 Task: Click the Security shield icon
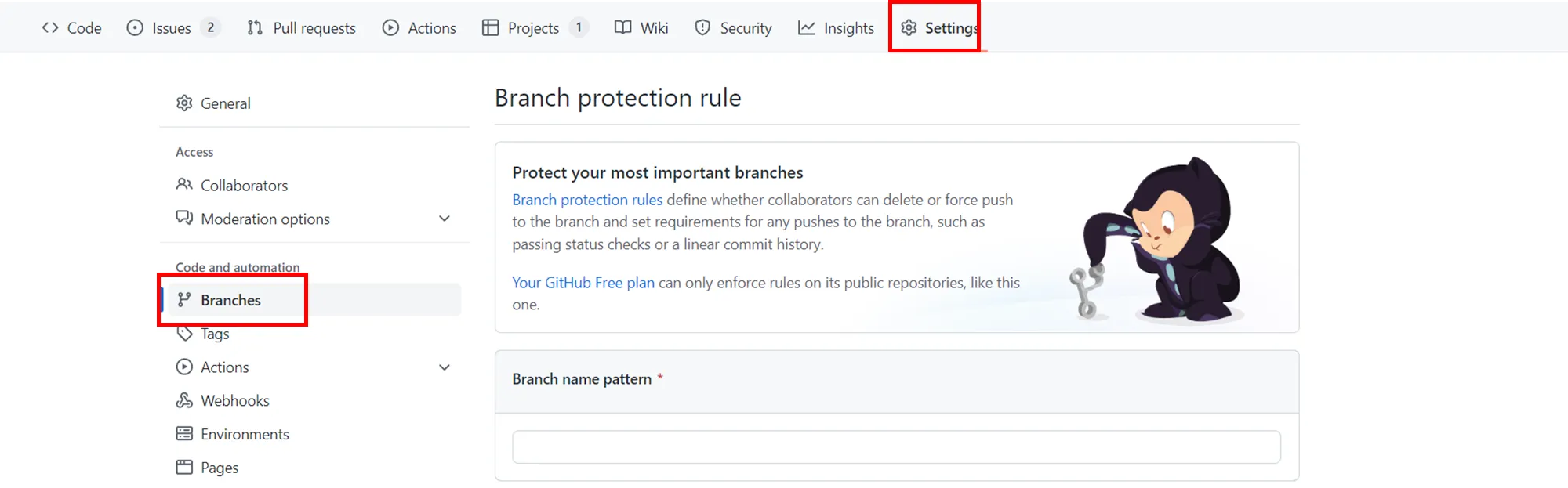(702, 28)
